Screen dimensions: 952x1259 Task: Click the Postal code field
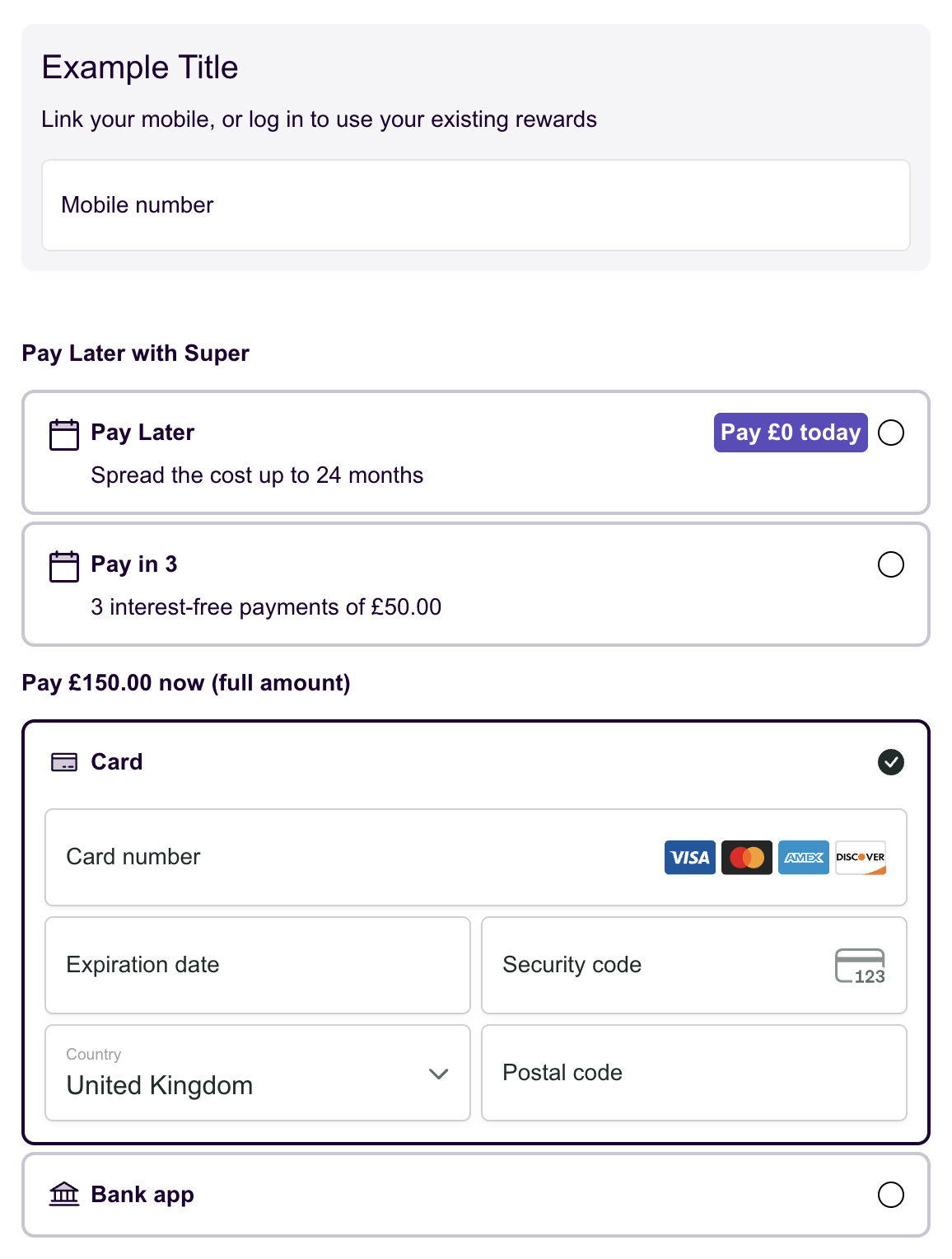(693, 1073)
